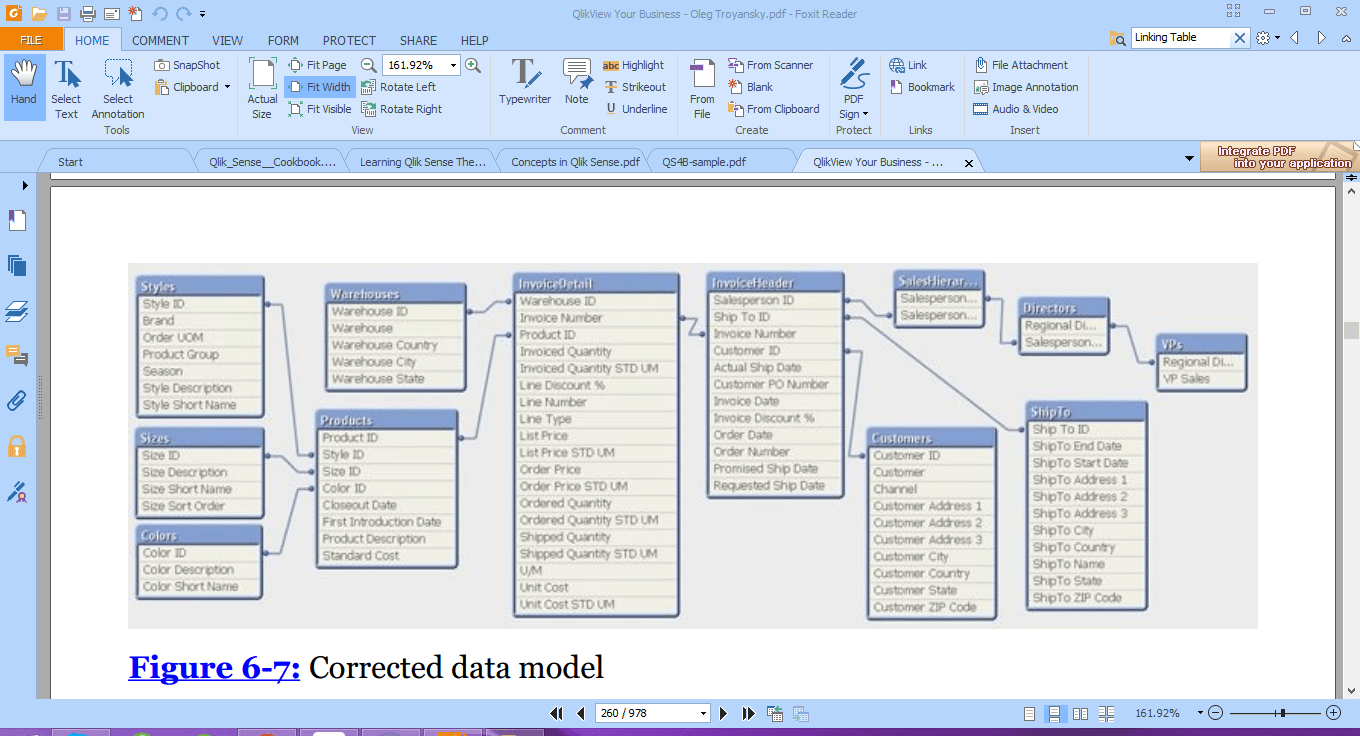The width and height of the screenshot is (1360, 736).
Task: Toggle Fit Width view mode
Action: pyautogui.click(x=319, y=87)
